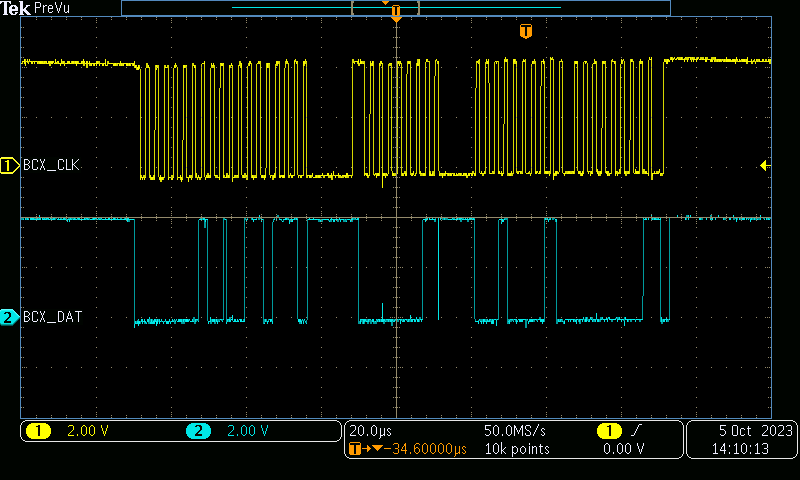The width and height of the screenshot is (800, 480).
Task: Select the BCX_CLK channel label
Action: pos(51,165)
